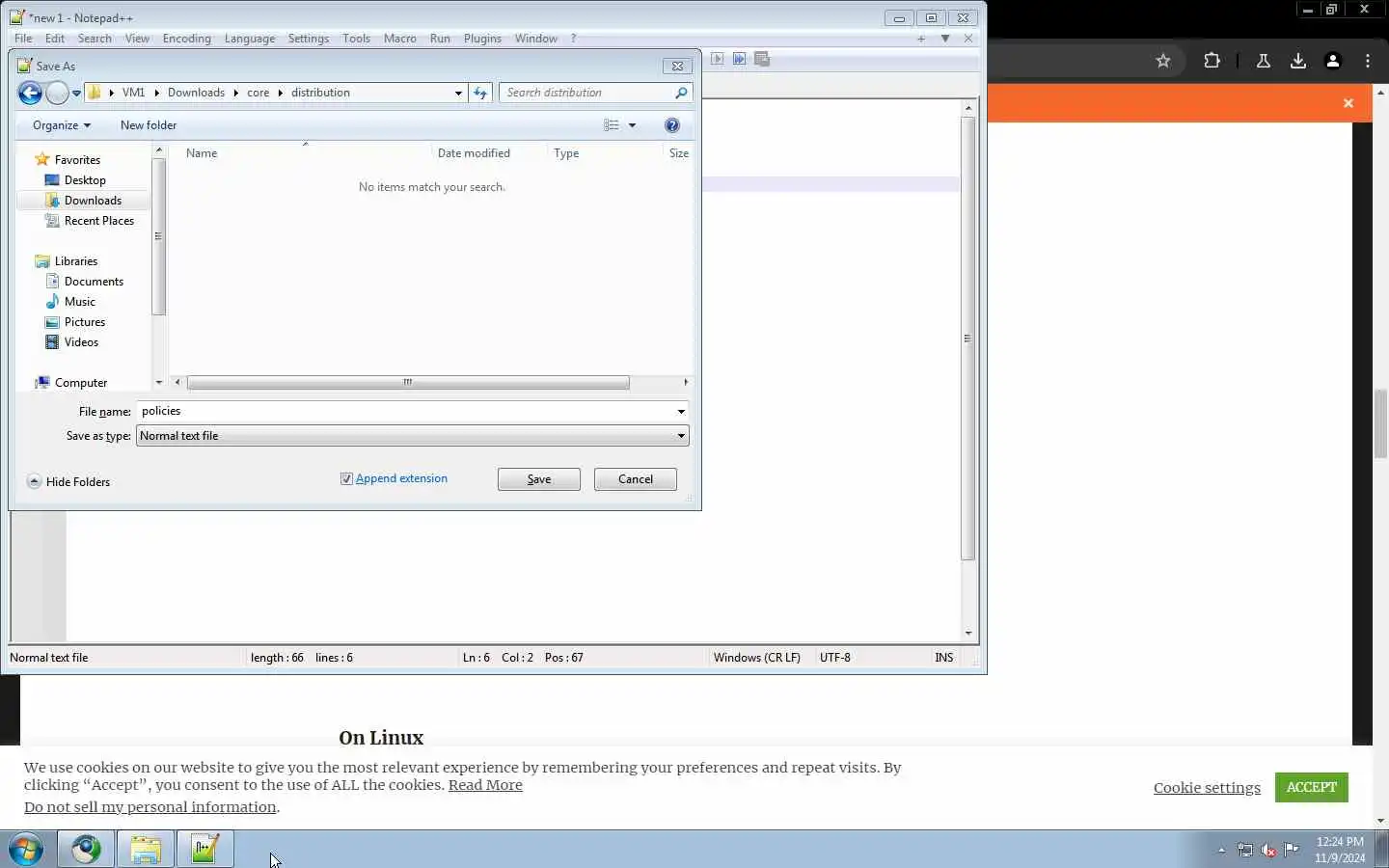The image size is (1389, 868).
Task: Open the Save as type combo box
Action: coord(413,436)
